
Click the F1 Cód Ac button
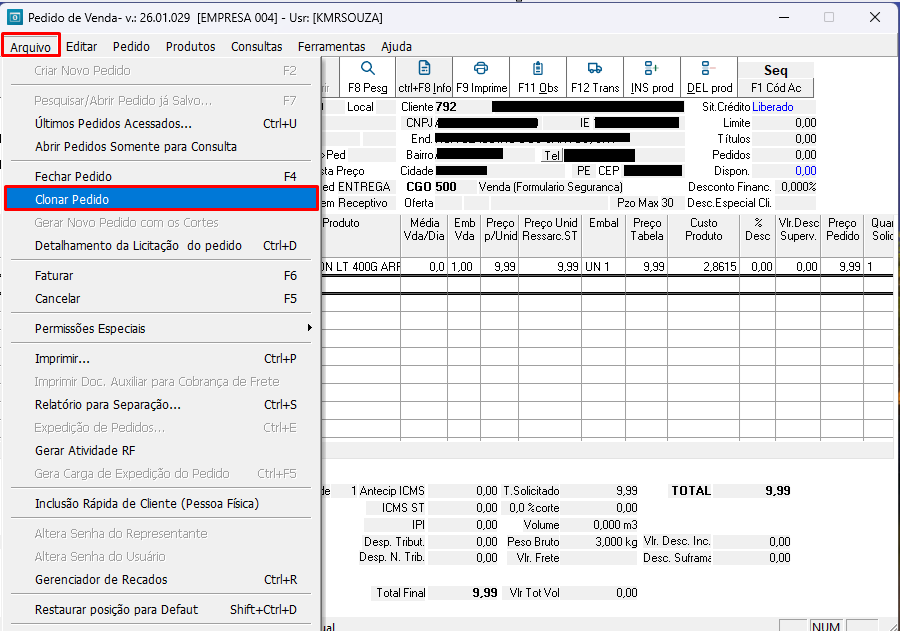[x=776, y=88]
